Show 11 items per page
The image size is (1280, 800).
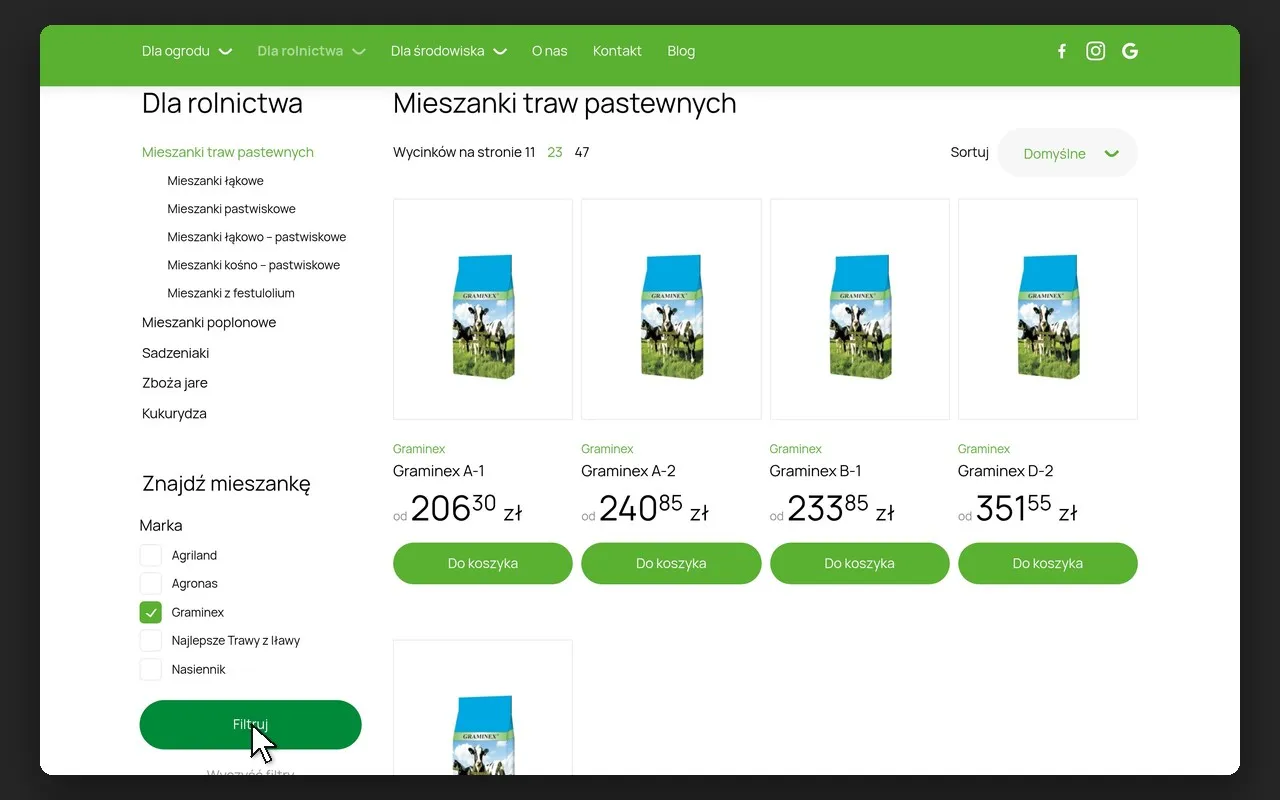coord(530,152)
